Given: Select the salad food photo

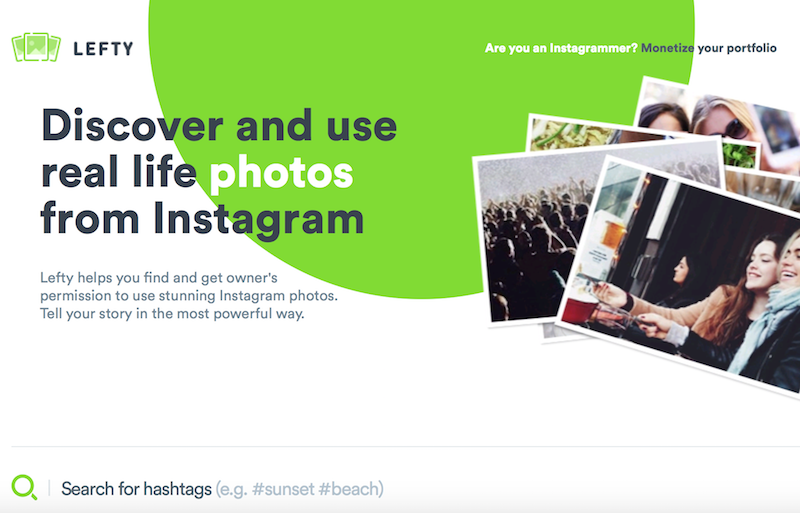Looking at the screenshot, I should pos(571,134).
